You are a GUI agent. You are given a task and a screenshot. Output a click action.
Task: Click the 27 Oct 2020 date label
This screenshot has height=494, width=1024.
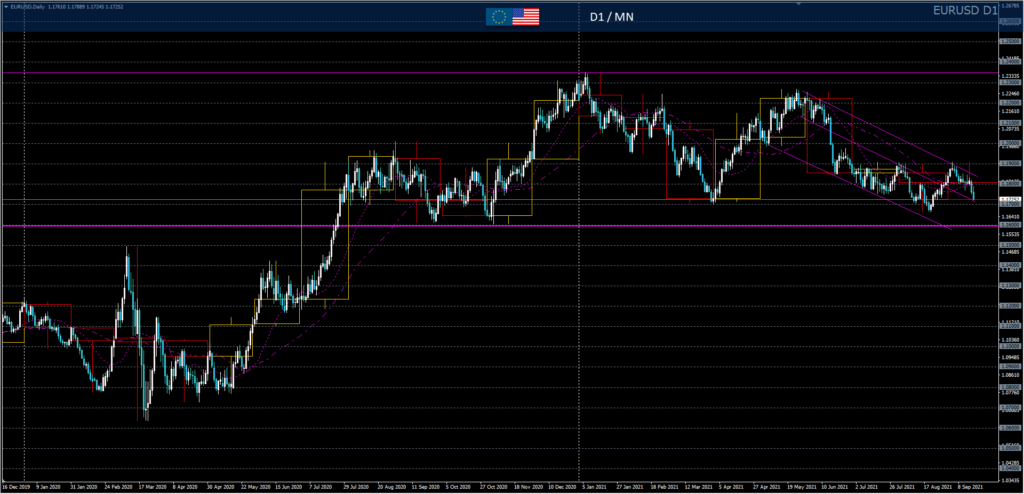[x=492, y=488]
